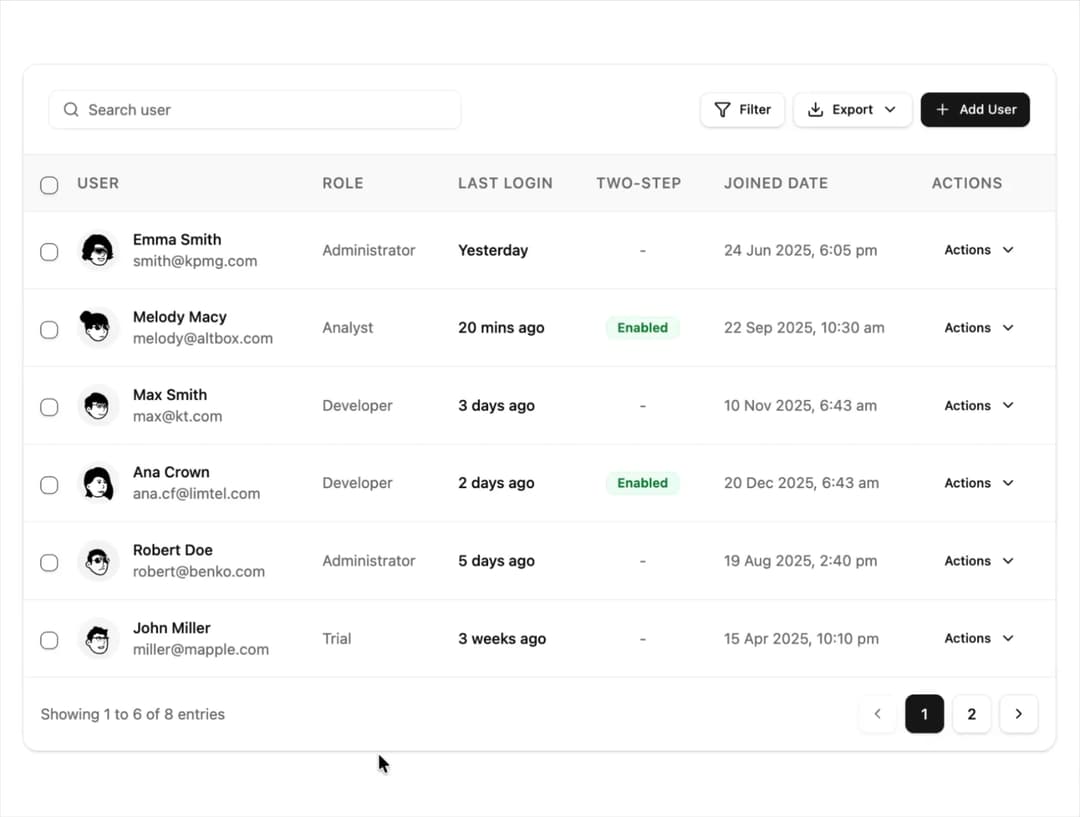Image resolution: width=1080 pixels, height=817 pixels.
Task: Click 'Showing 1 to 6 of 8 entries'
Action: click(x=133, y=714)
